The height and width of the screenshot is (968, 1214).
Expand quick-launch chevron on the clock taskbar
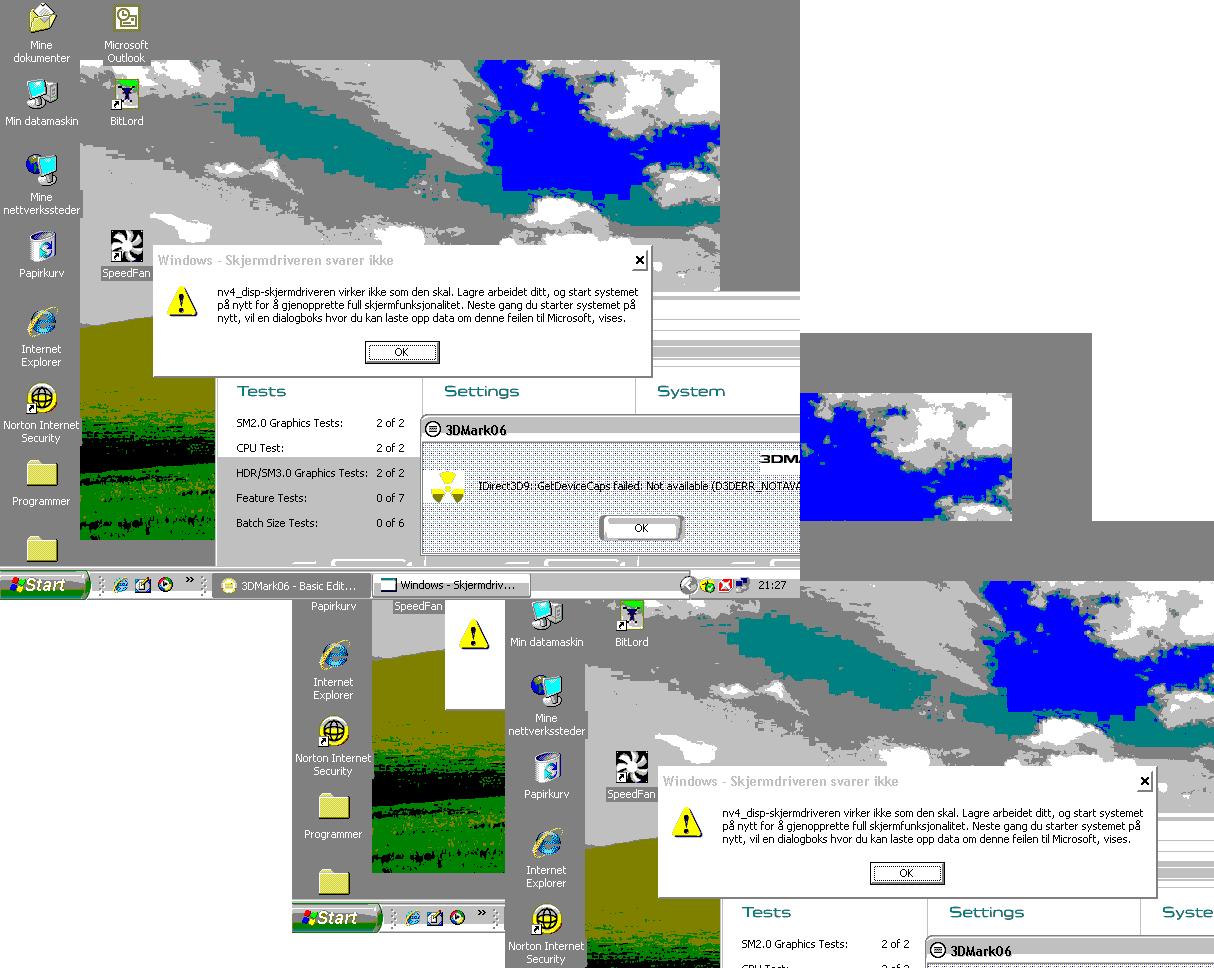click(190, 581)
